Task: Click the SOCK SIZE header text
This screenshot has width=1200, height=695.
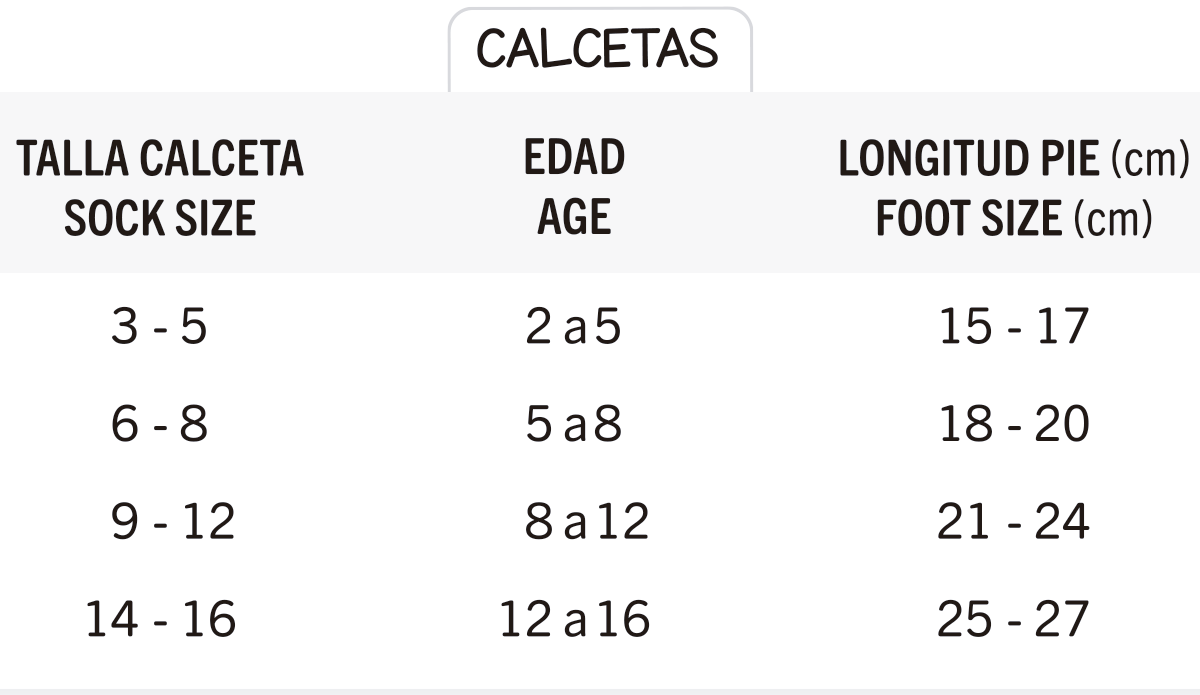Action: (x=160, y=217)
